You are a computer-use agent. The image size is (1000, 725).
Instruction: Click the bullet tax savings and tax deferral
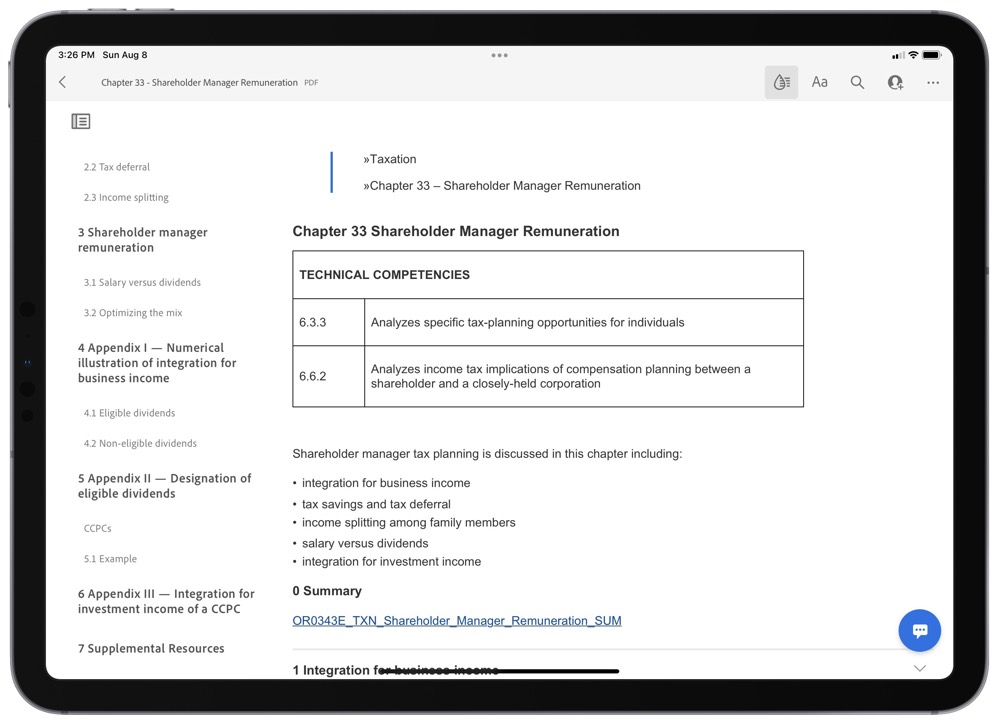click(376, 504)
